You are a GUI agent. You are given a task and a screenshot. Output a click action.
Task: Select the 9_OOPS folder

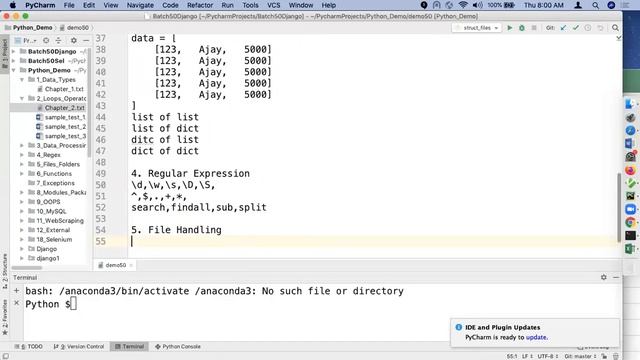pyautogui.click(x=48, y=202)
